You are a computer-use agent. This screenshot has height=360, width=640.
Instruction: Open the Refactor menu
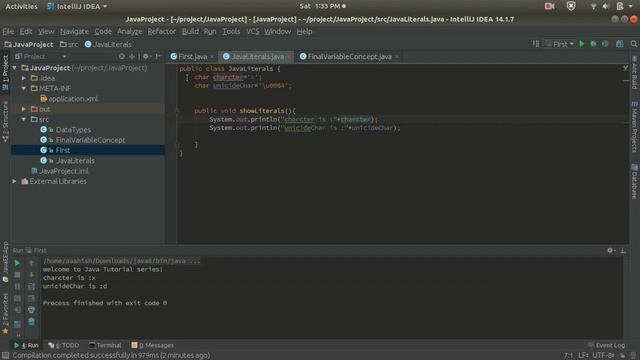[162, 31]
